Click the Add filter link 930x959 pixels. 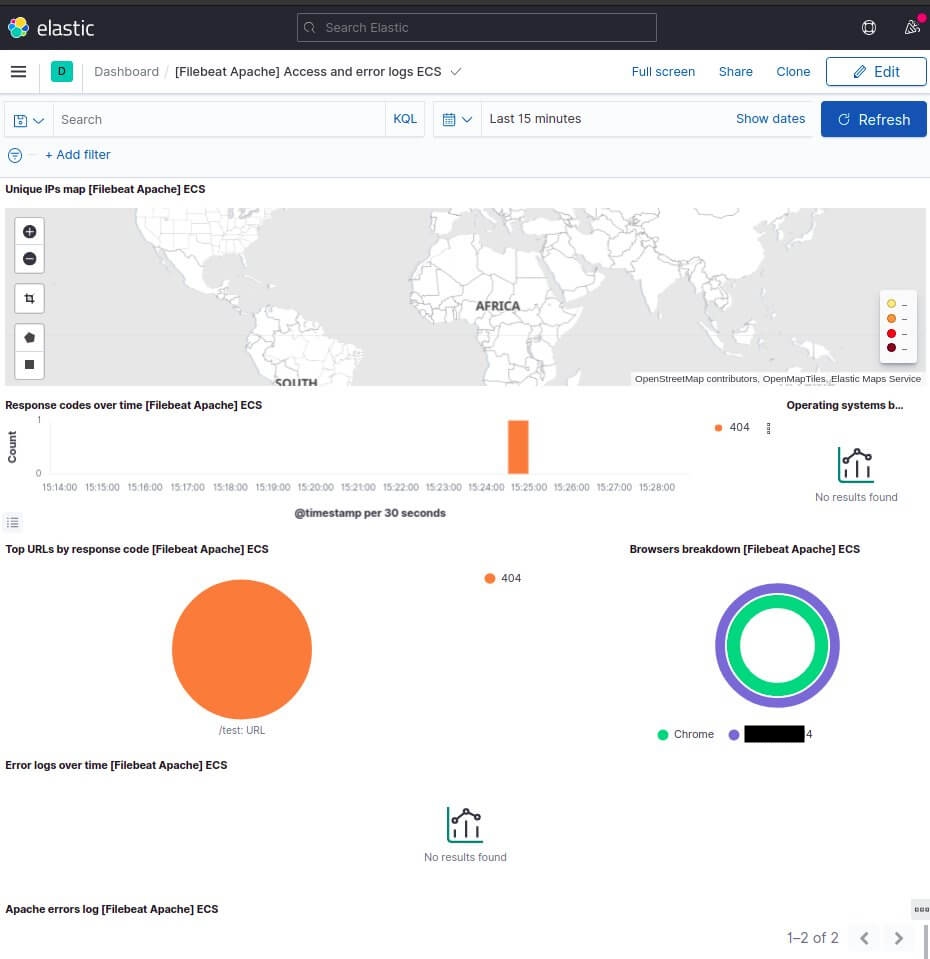click(78, 155)
